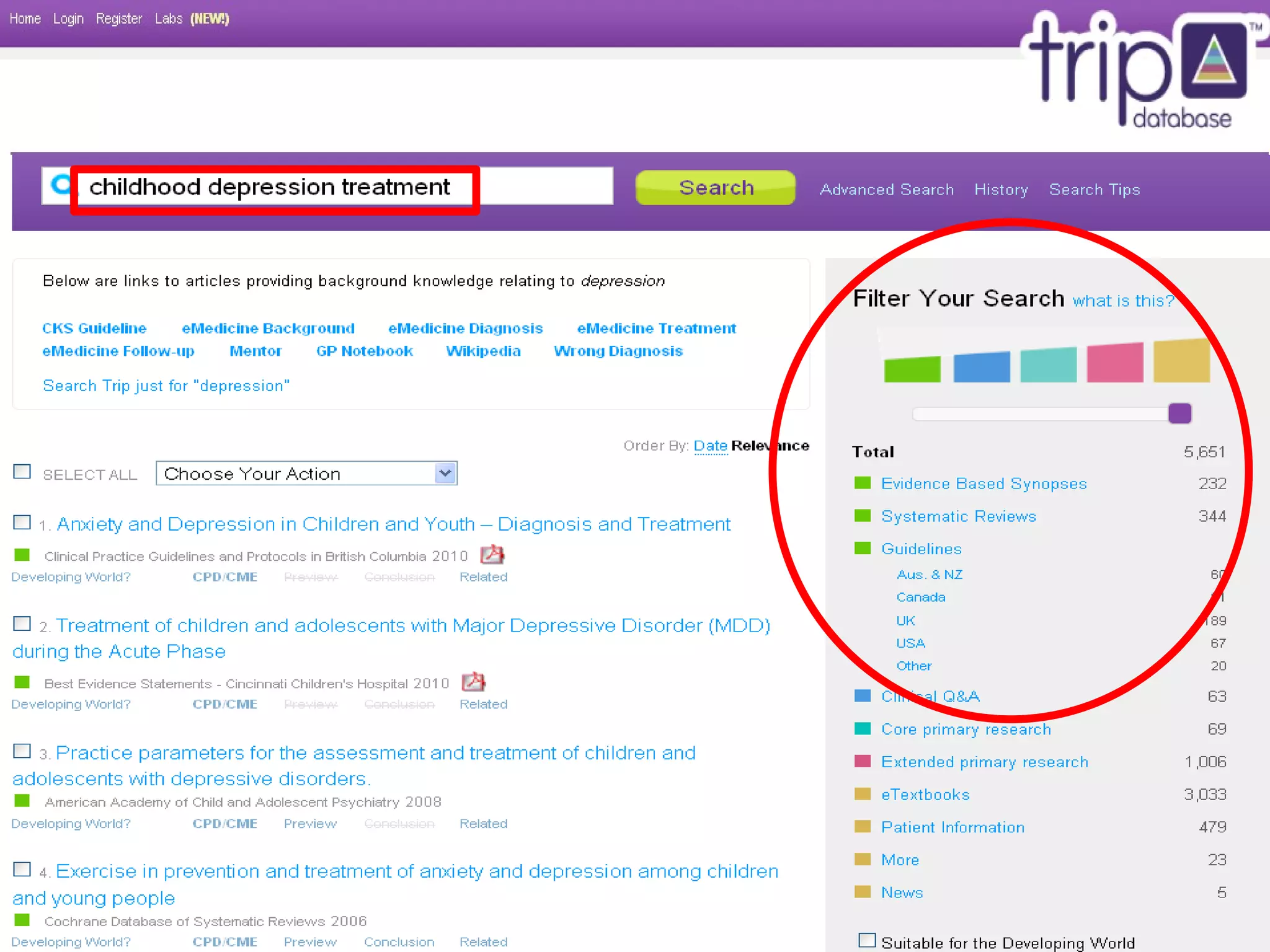Expand the Guidelines filter category
Viewport: 1270px width, 952px height.
[x=921, y=549]
